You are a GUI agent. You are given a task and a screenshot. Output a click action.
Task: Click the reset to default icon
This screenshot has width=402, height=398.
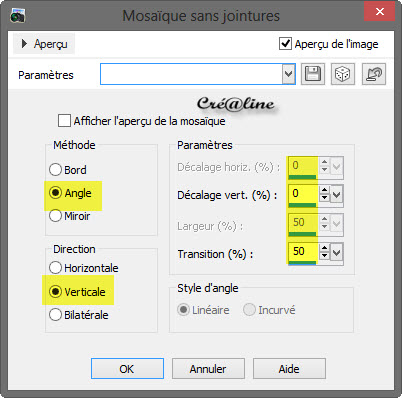point(374,74)
